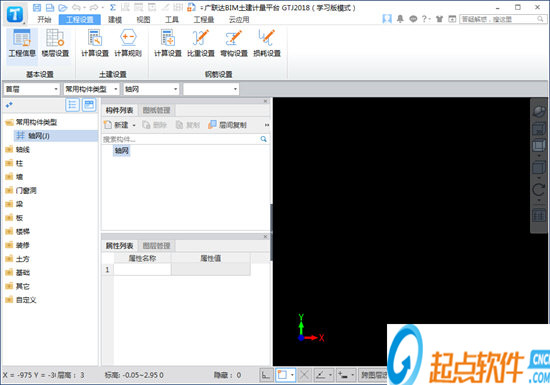Click the disabled X snap icon in the status bar
The width and height of the screenshot is (550, 385).
304,375
